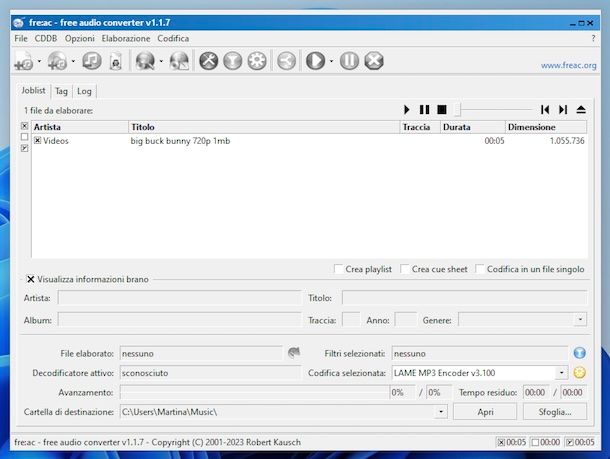Click the round share toolbar icon

point(286,61)
